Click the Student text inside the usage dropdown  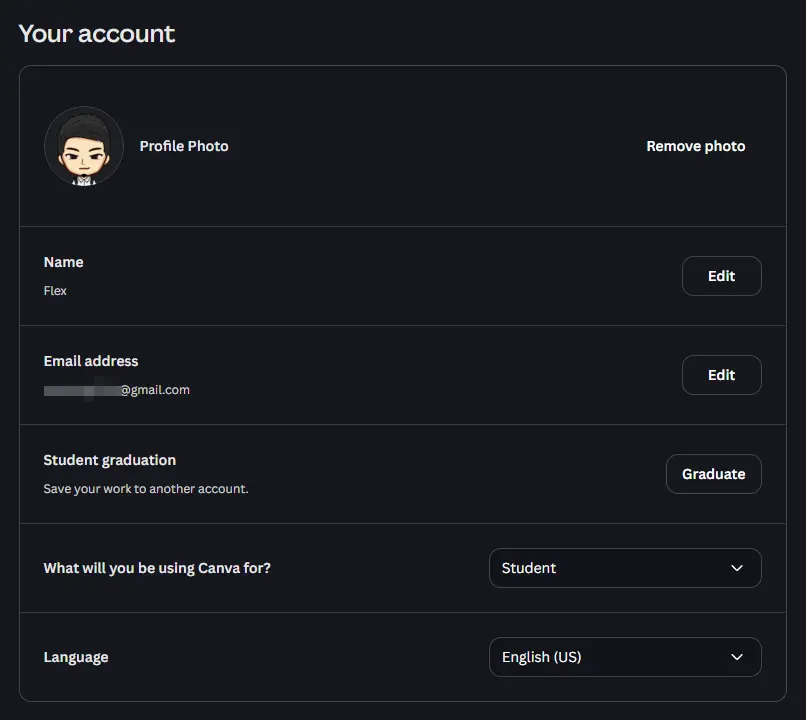click(x=529, y=568)
